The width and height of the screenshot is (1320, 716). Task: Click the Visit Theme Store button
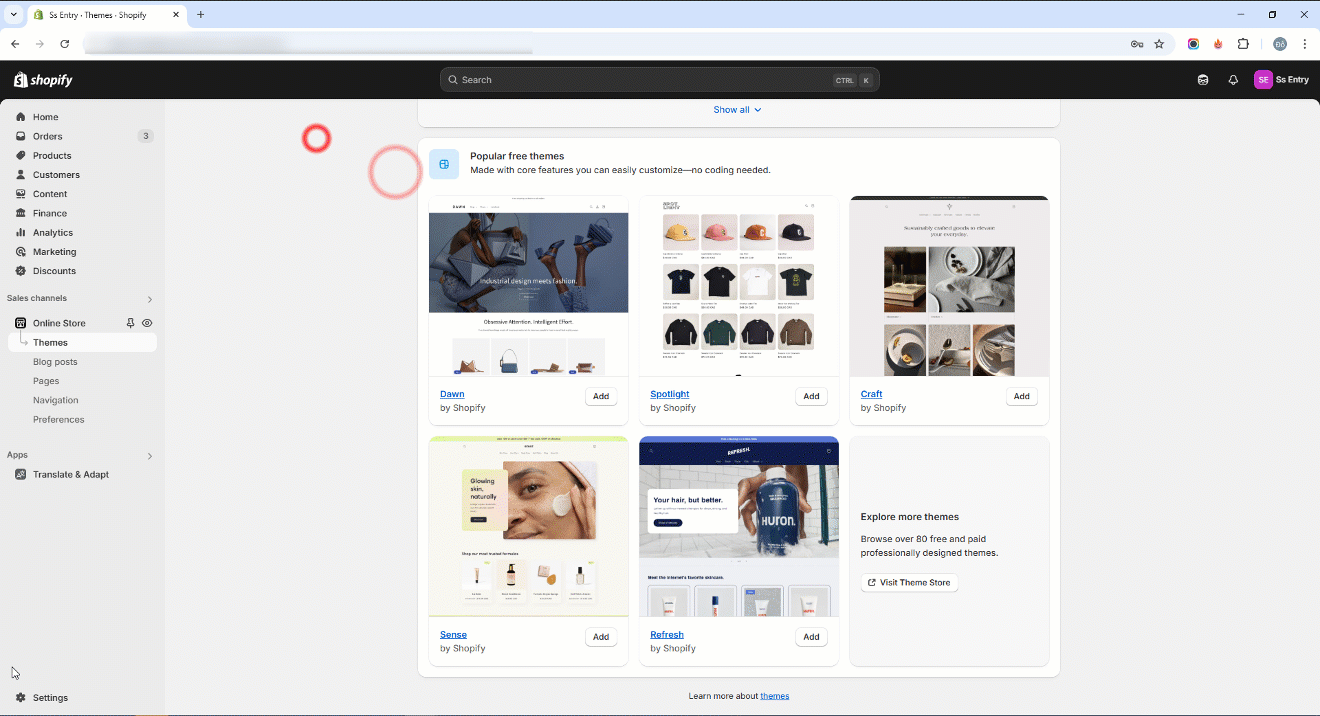coord(909,583)
